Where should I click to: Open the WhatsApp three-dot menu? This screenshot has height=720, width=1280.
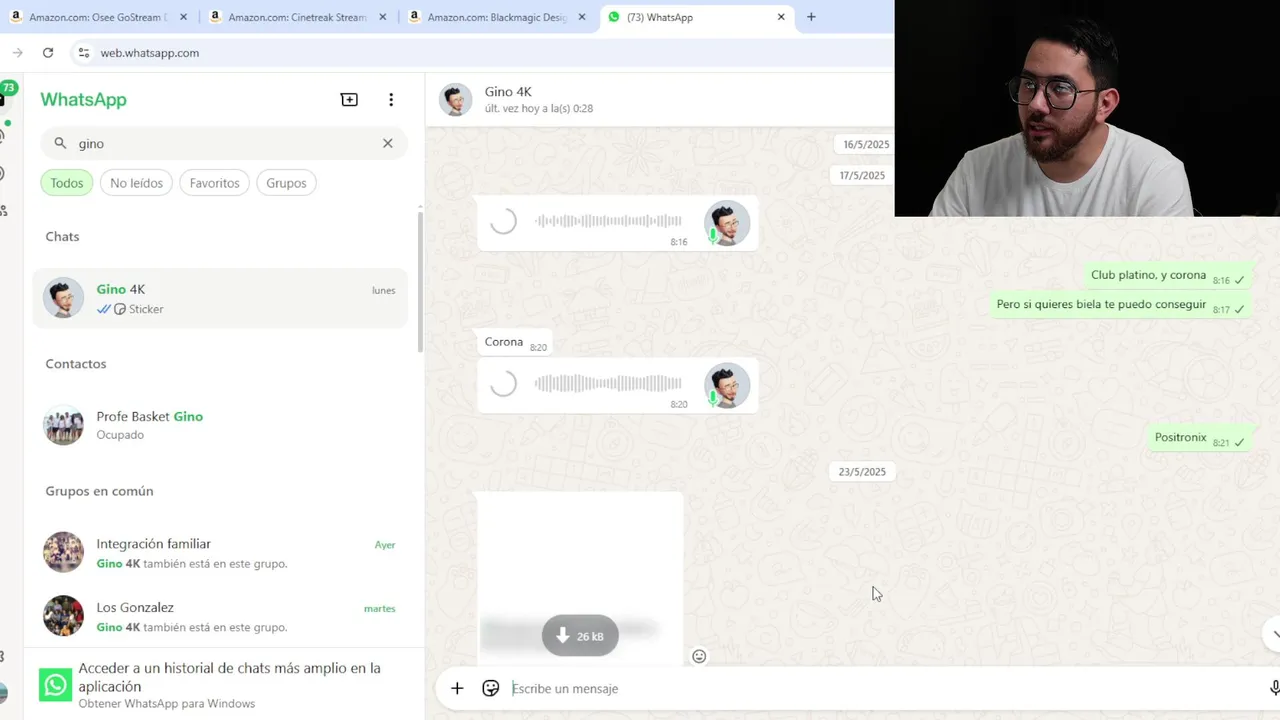[391, 99]
